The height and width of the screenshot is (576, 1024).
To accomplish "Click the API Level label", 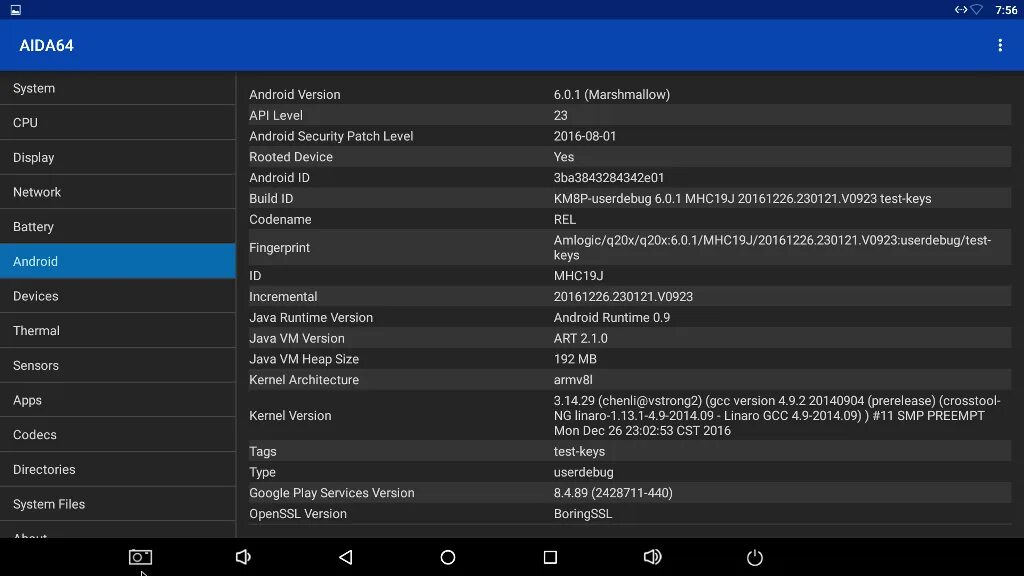I will (x=276, y=116).
